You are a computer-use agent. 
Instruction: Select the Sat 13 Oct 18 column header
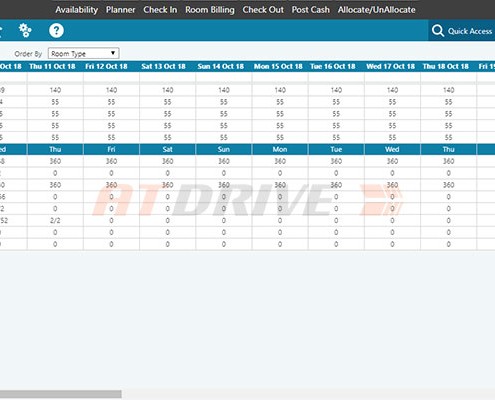(x=163, y=66)
